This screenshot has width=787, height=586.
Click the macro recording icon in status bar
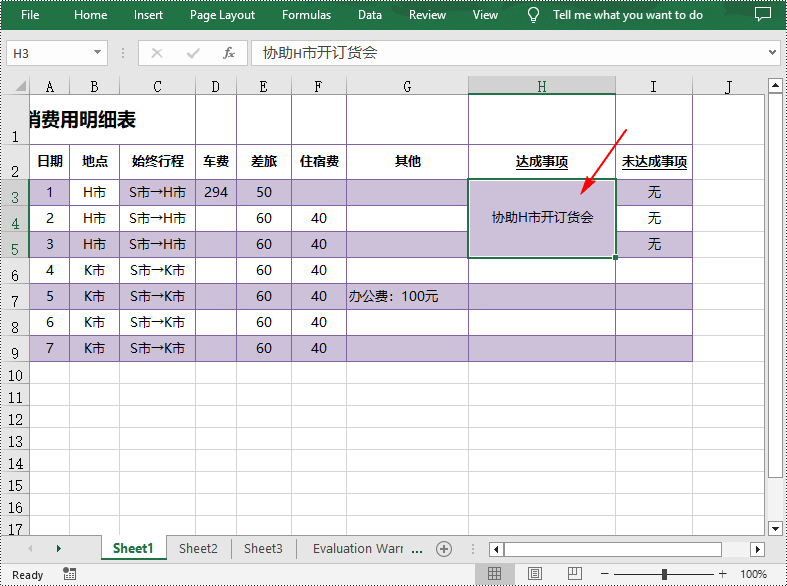tap(70, 574)
